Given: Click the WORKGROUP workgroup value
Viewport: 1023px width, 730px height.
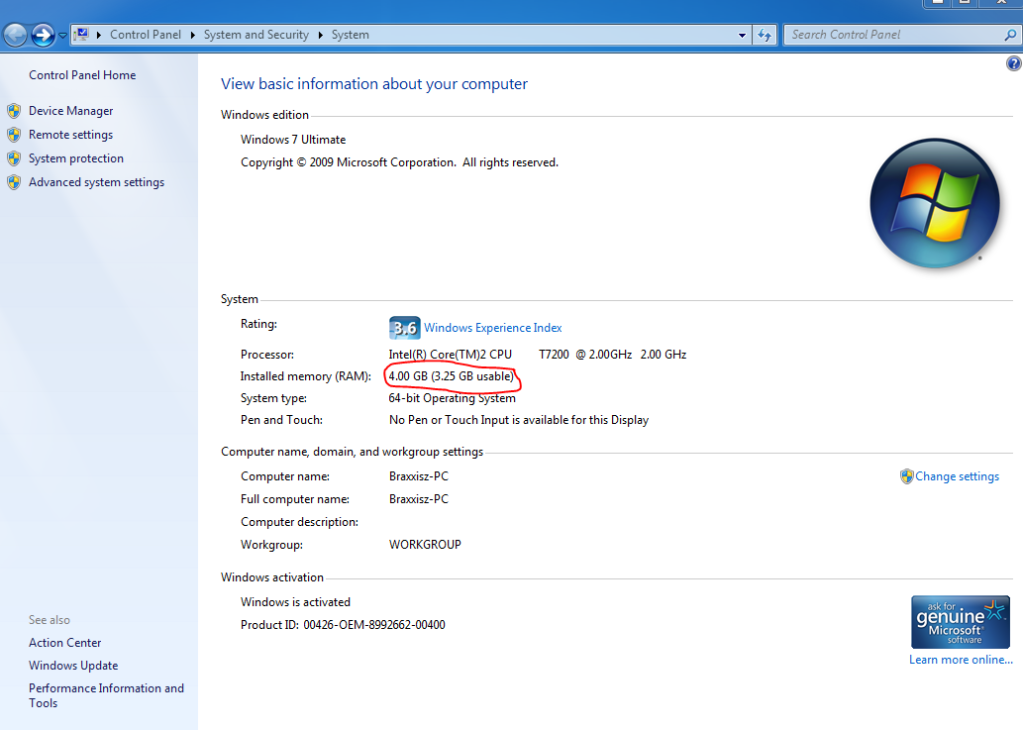Looking at the screenshot, I should [425, 545].
